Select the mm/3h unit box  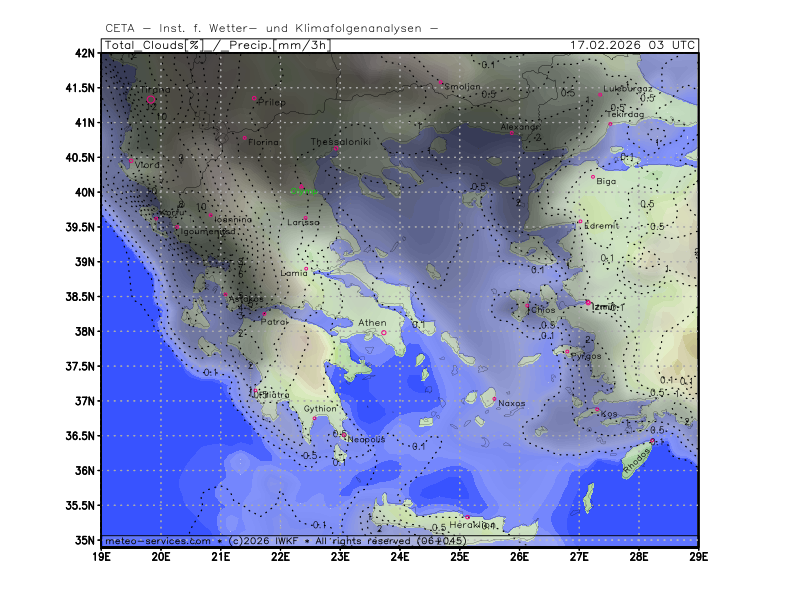[305, 45]
